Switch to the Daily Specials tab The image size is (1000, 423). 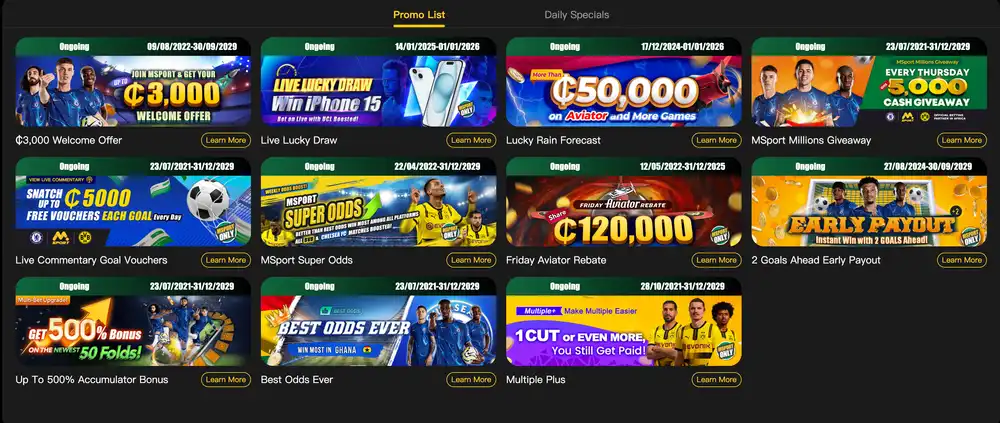577,15
